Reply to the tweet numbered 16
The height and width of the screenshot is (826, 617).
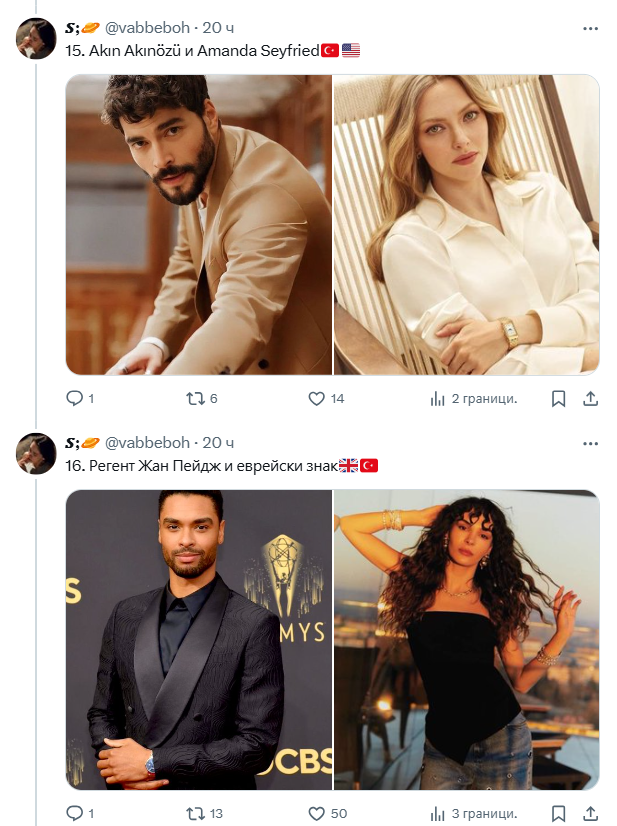coord(75,812)
